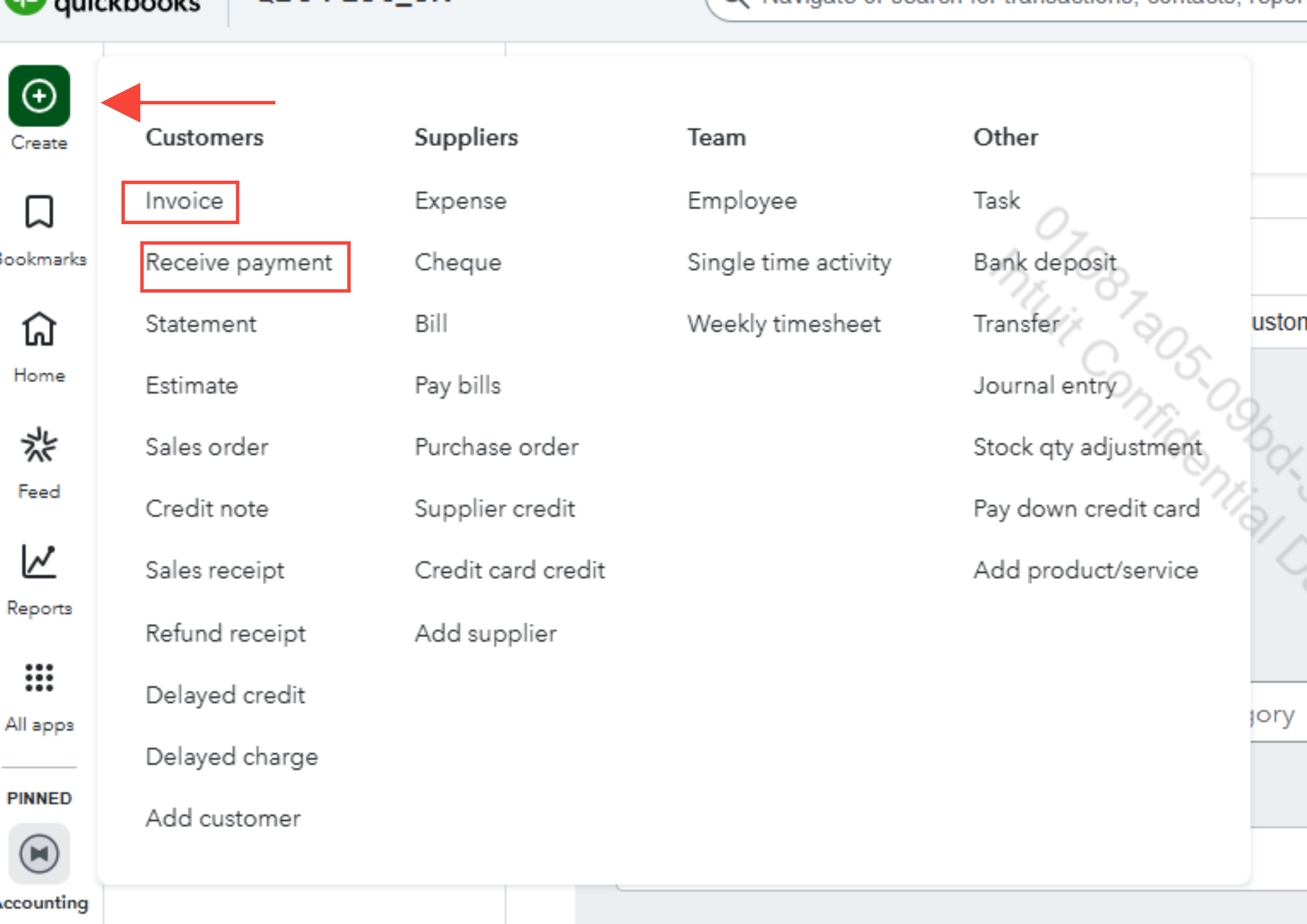Go to Home via sidebar icon
The image size is (1307, 924).
click(39, 329)
